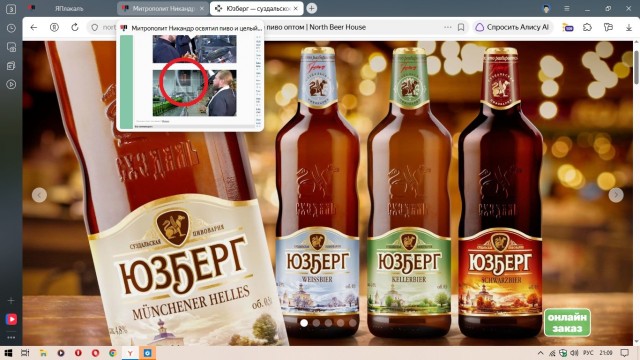Show the previous slide with the left arrow
Viewport: 640px width, 360px height.
pyautogui.click(x=39, y=195)
